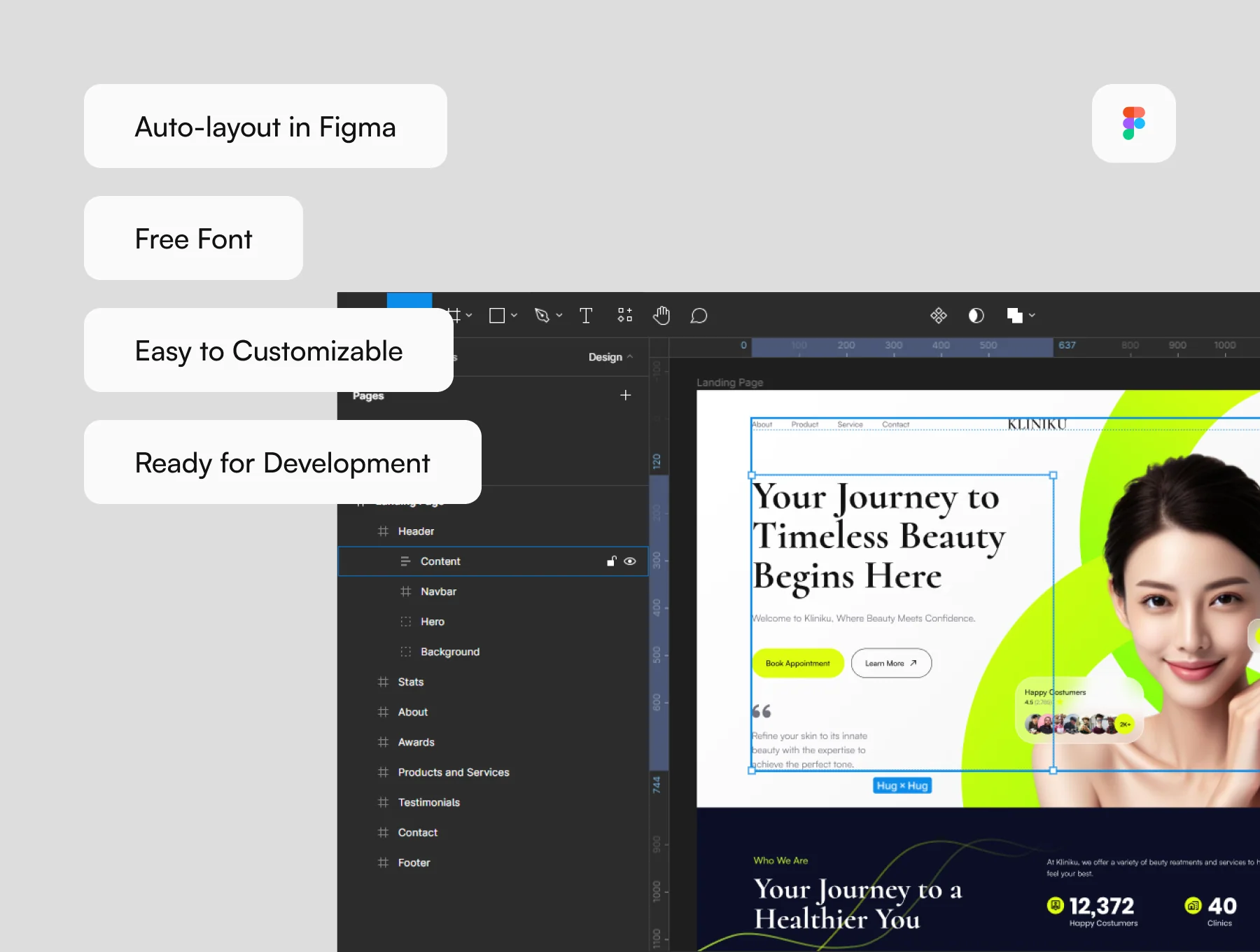Add a new page with plus icon

(626, 395)
